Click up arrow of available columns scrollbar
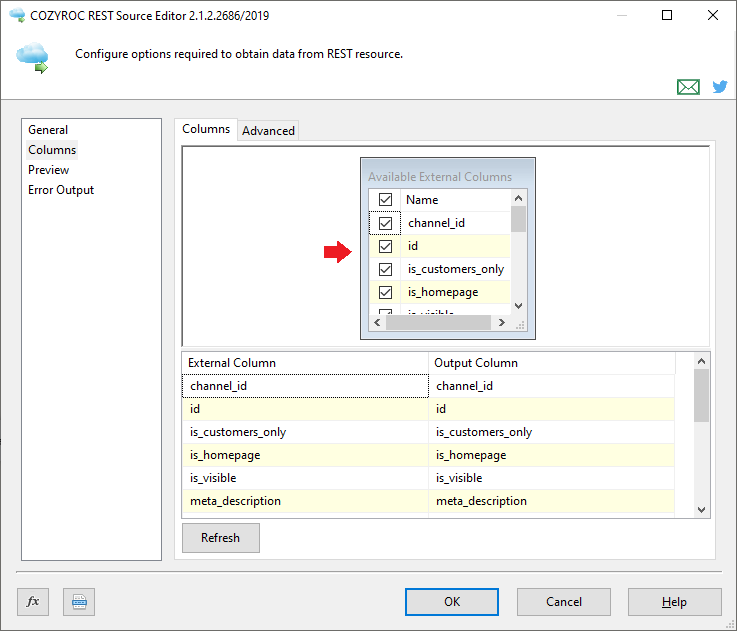 pos(518,198)
